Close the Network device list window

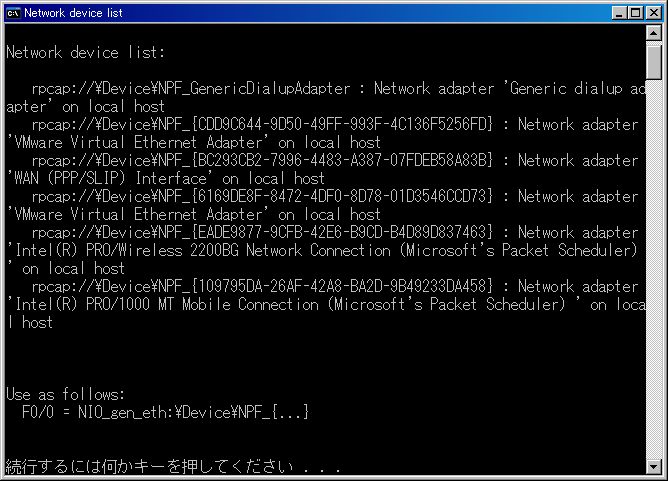[654, 13]
